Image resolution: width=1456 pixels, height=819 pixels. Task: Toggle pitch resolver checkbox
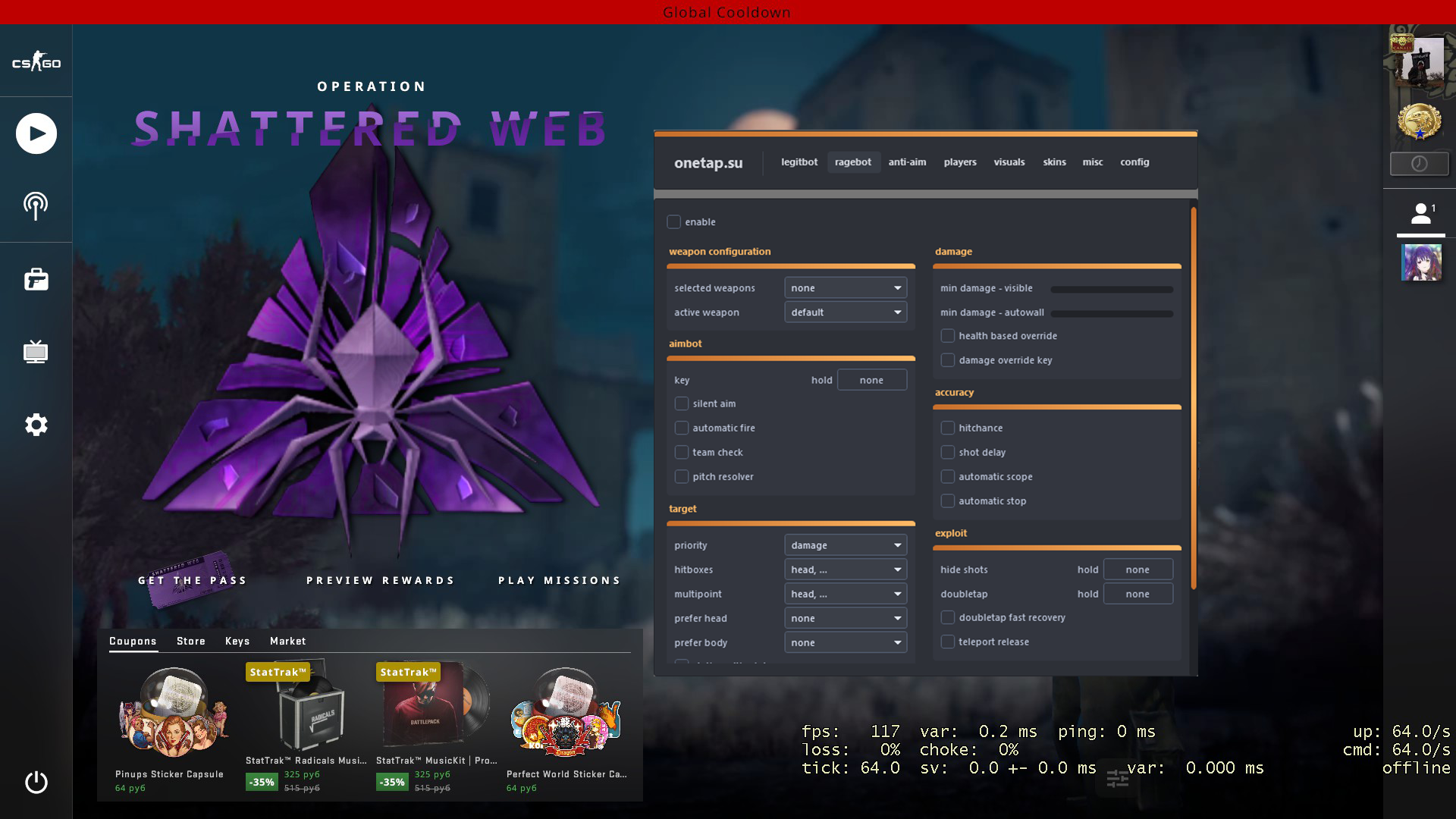(x=681, y=477)
